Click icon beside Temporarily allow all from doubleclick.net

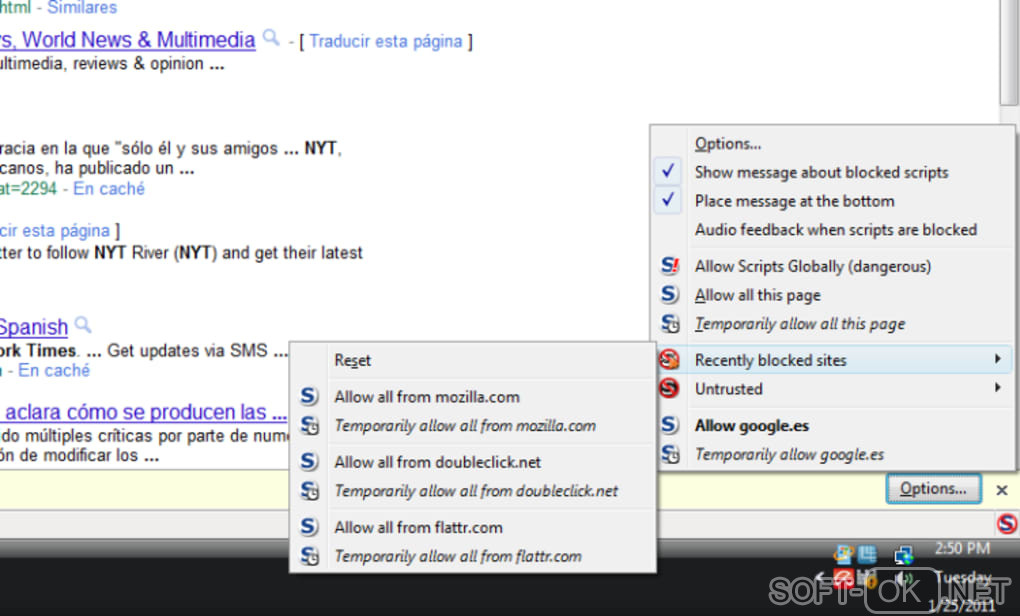(310, 490)
